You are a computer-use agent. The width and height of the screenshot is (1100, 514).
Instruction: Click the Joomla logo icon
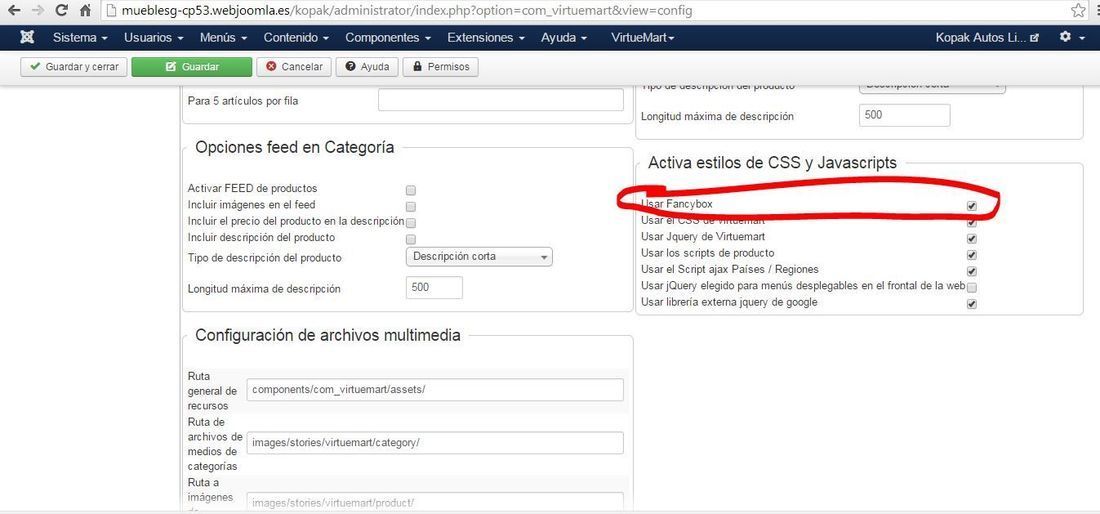[x=27, y=37]
